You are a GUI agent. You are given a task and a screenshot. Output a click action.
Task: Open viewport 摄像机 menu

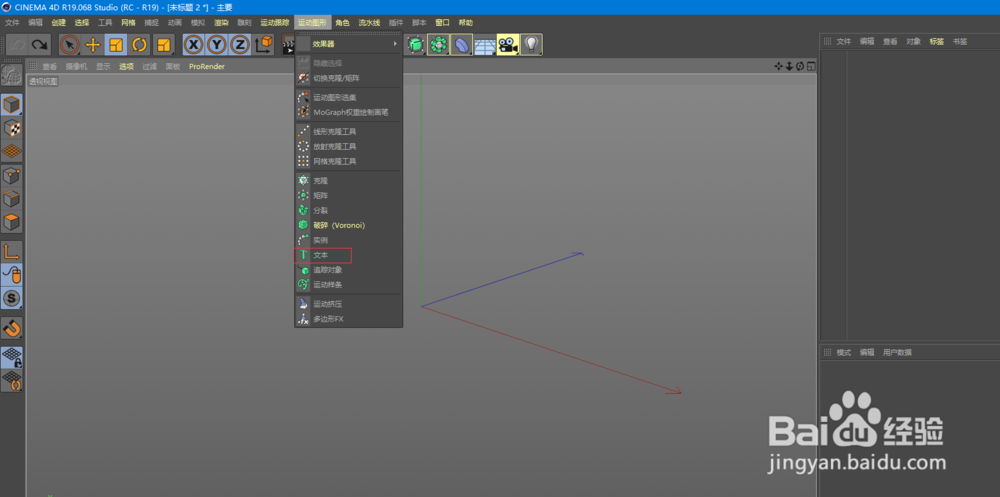point(76,66)
